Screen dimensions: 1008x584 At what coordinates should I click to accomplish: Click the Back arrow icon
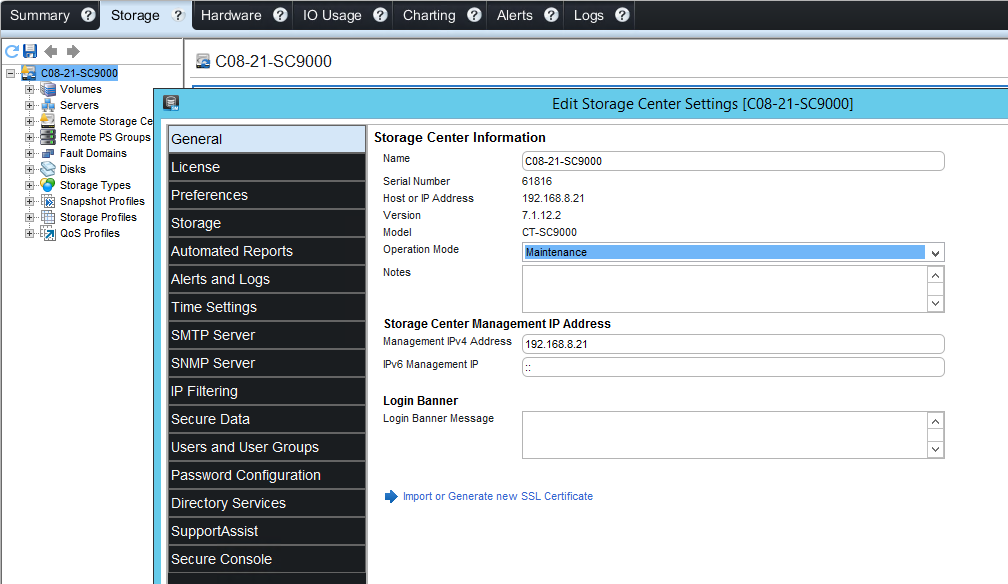pyautogui.click(x=51, y=51)
